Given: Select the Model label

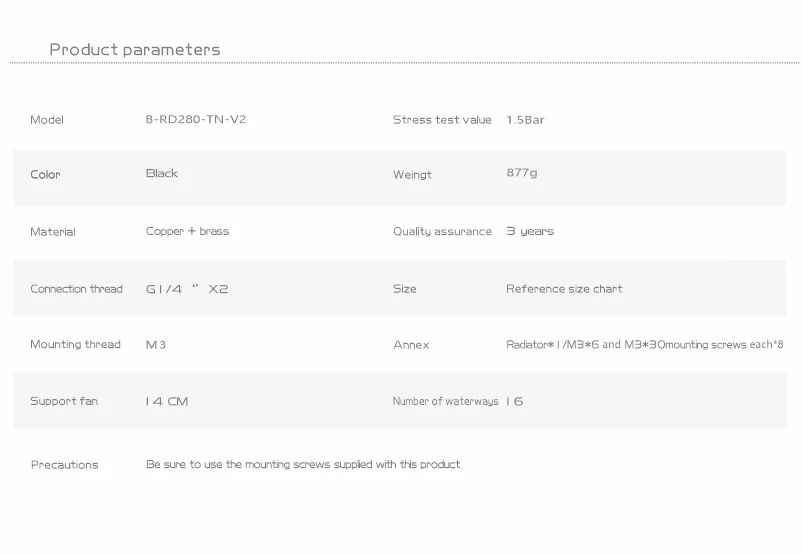Looking at the screenshot, I should tap(47, 120).
